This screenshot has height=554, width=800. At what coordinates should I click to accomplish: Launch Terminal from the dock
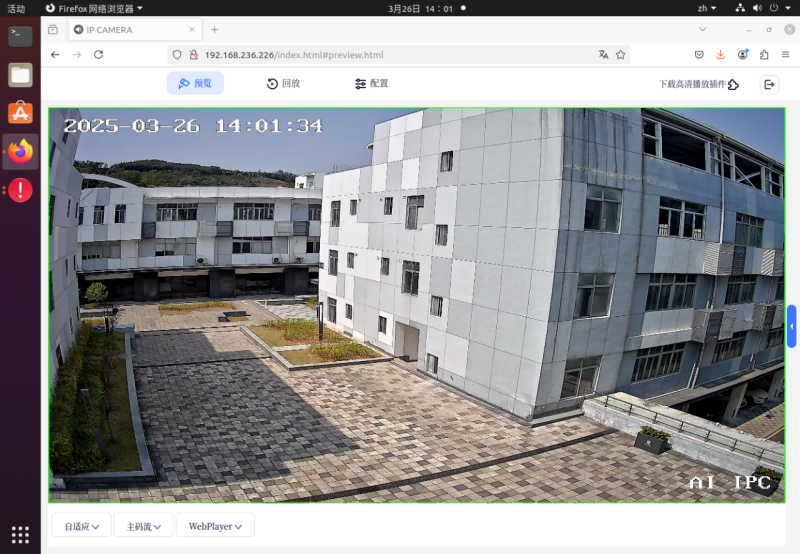tap(20, 36)
